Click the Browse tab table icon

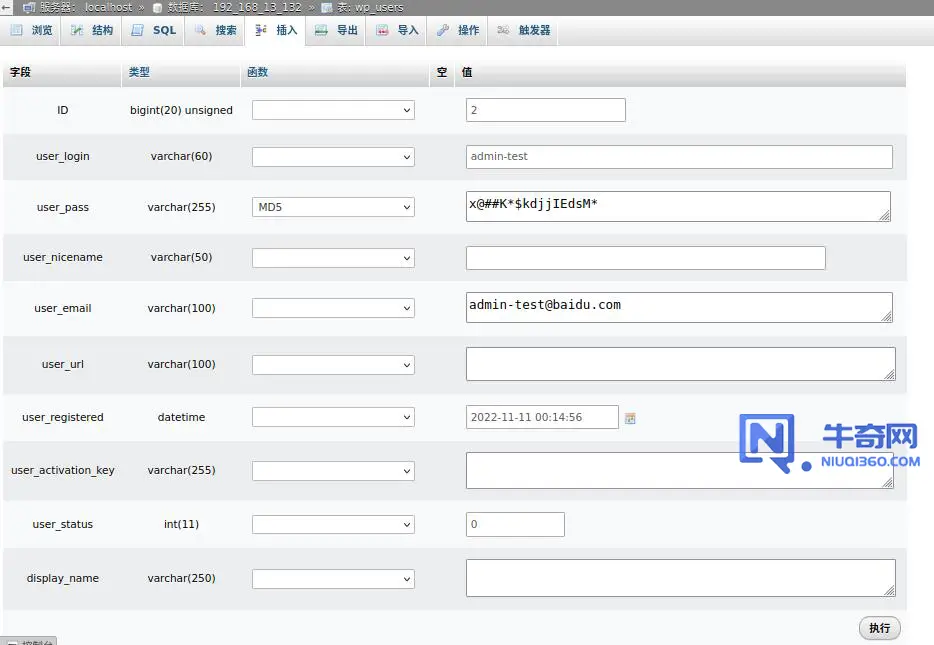[17, 30]
